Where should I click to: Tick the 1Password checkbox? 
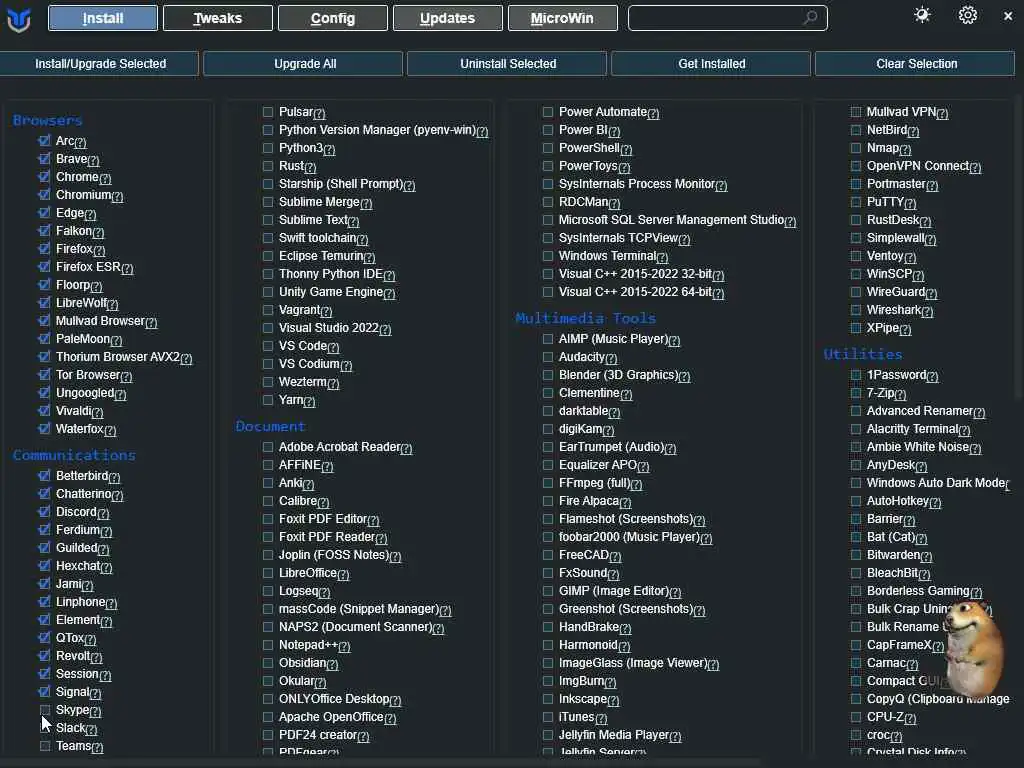856,374
